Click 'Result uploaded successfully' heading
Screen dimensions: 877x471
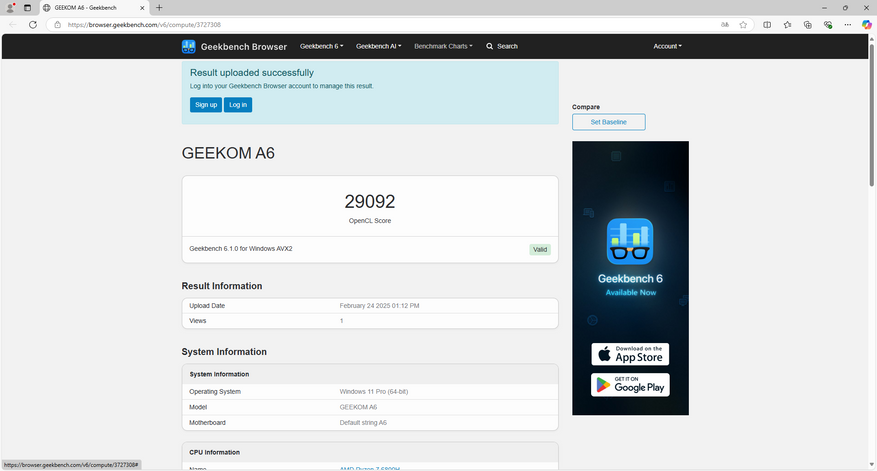click(x=252, y=73)
